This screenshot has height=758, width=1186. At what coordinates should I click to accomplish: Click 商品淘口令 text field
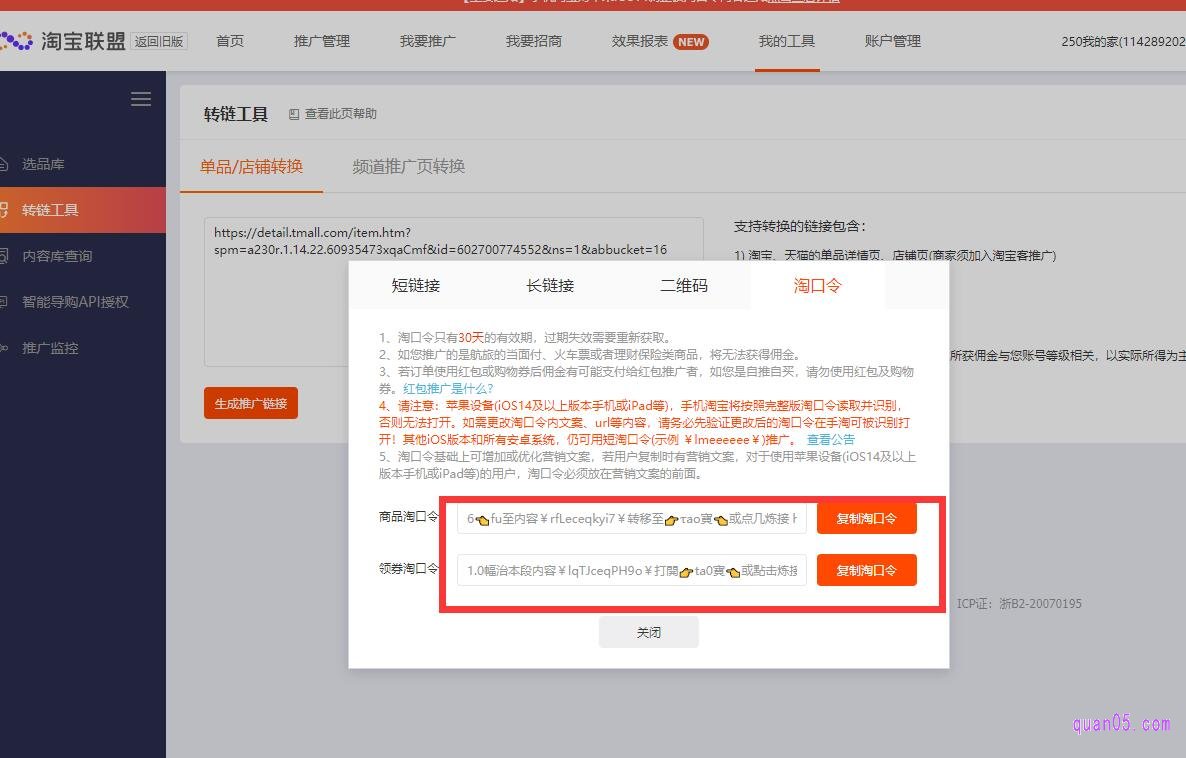click(632, 519)
